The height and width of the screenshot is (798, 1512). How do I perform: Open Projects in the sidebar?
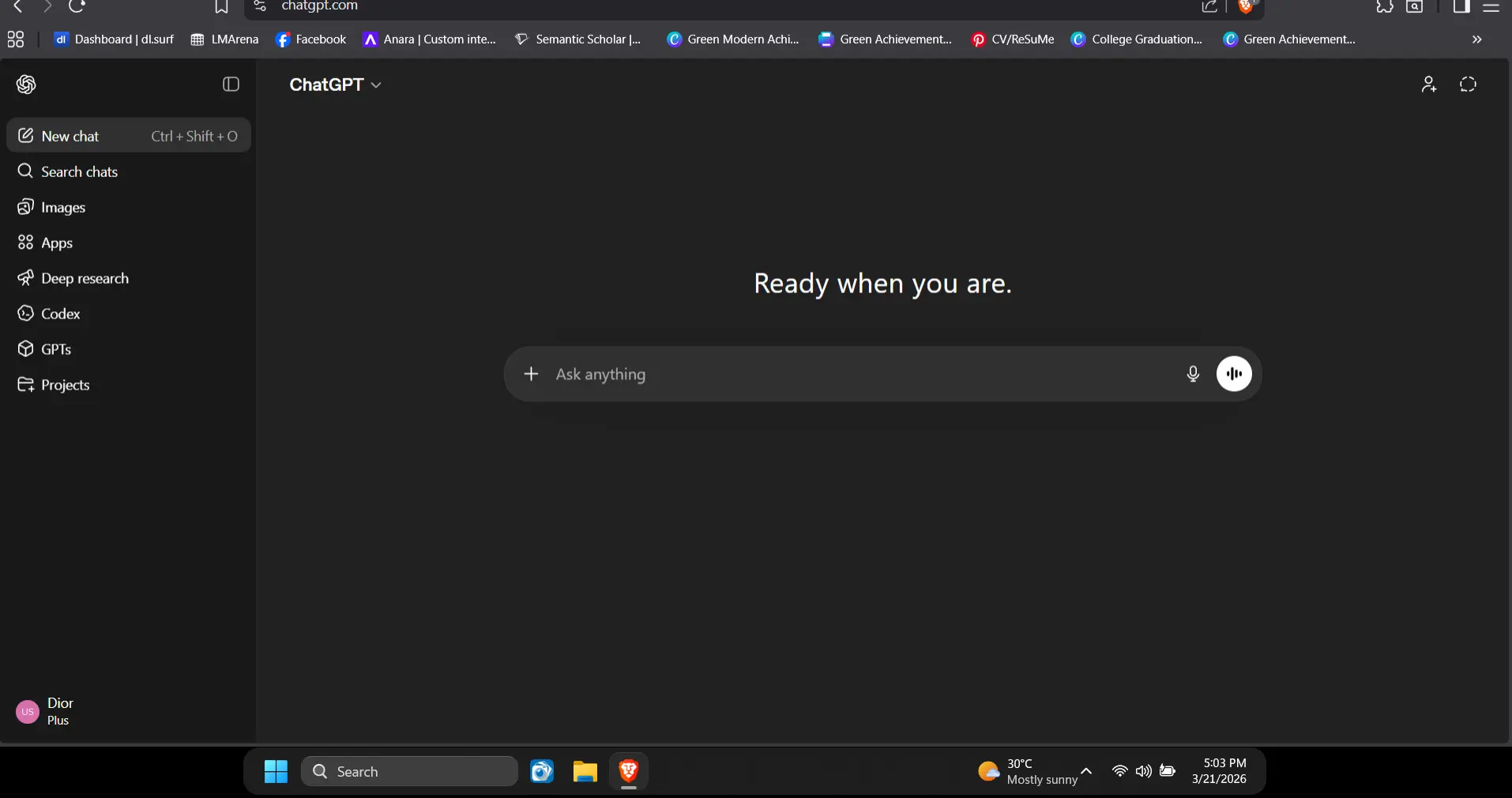click(129, 385)
